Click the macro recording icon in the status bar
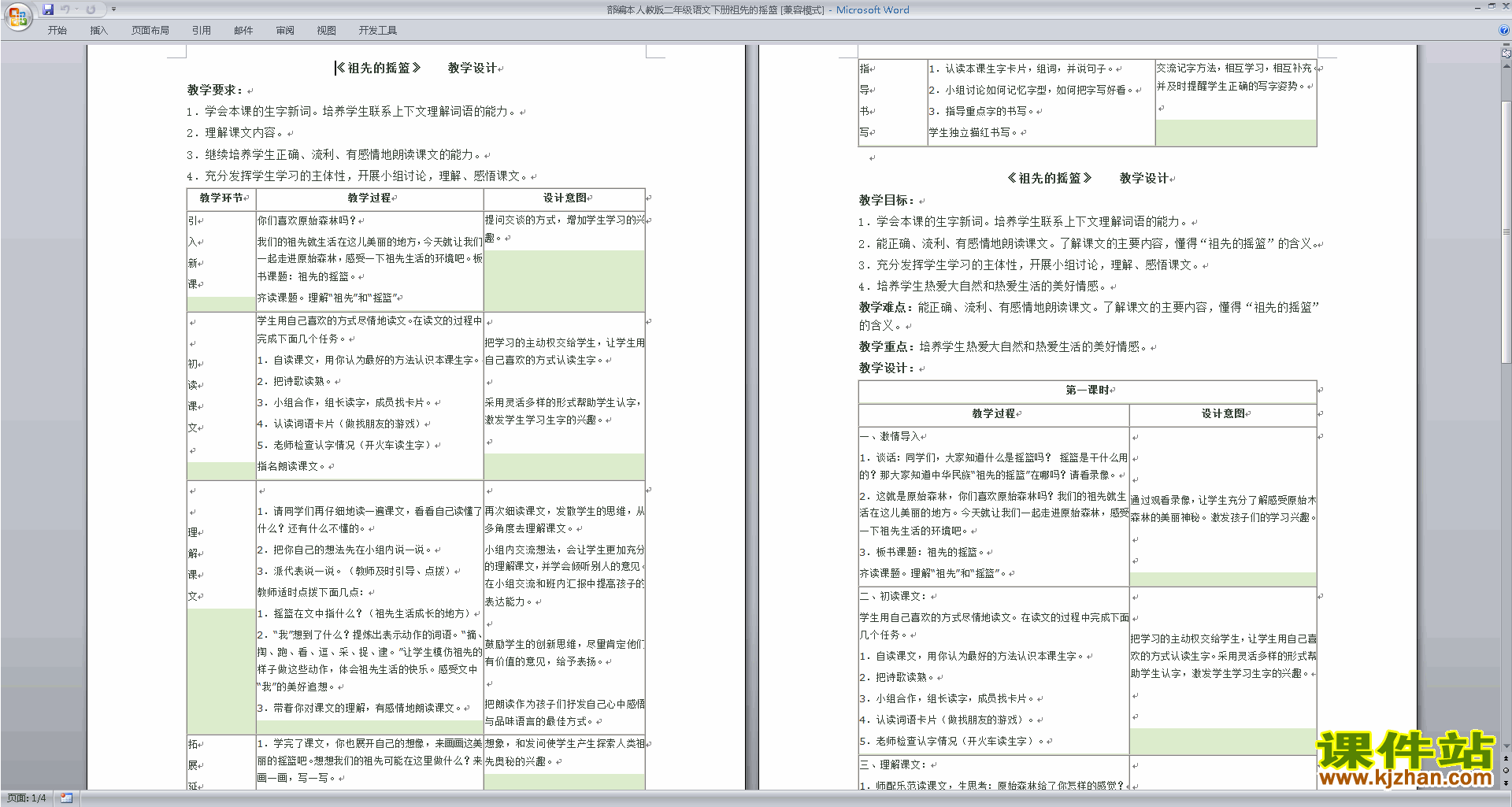Screen dimensions: 1512x807 pos(66,798)
